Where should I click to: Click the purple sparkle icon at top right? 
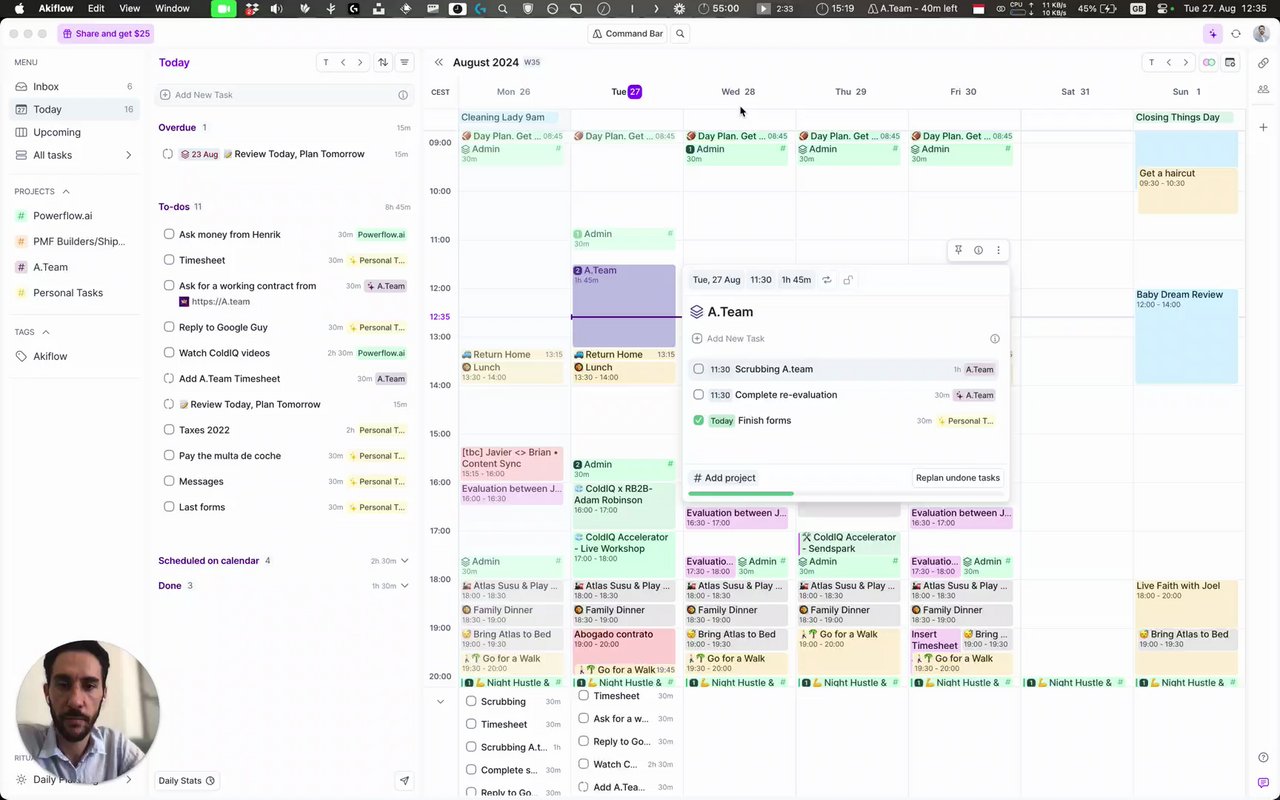tap(1213, 34)
